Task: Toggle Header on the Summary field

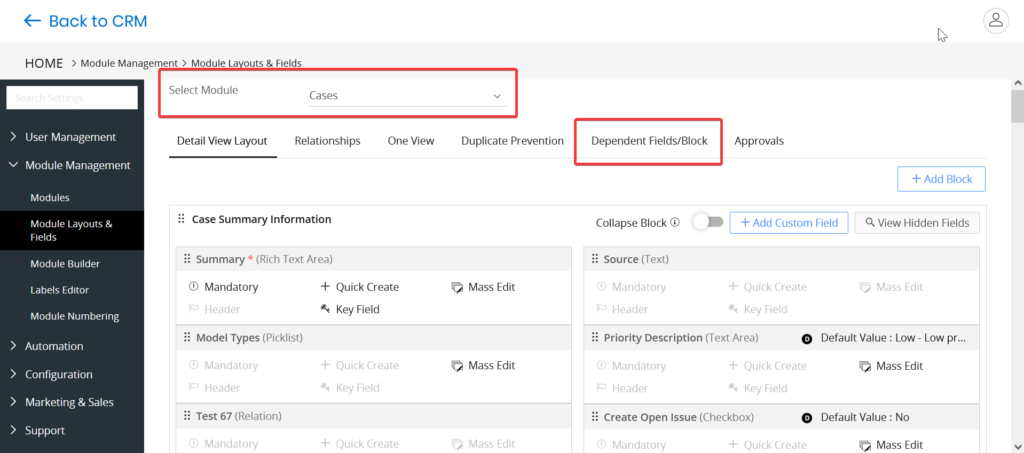Action: (x=214, y=309)
